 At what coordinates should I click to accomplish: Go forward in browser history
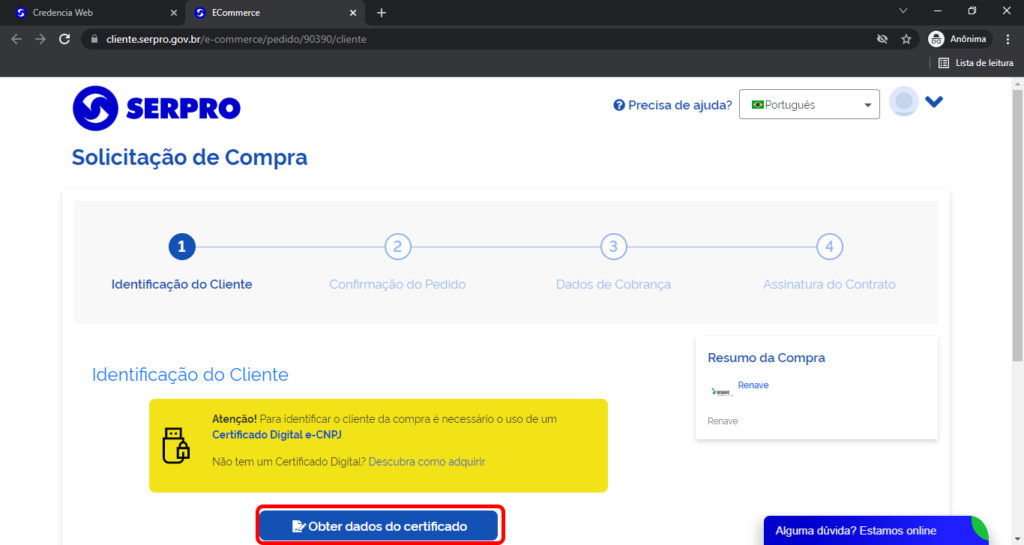pyautogui.click(x=40, y=39)
